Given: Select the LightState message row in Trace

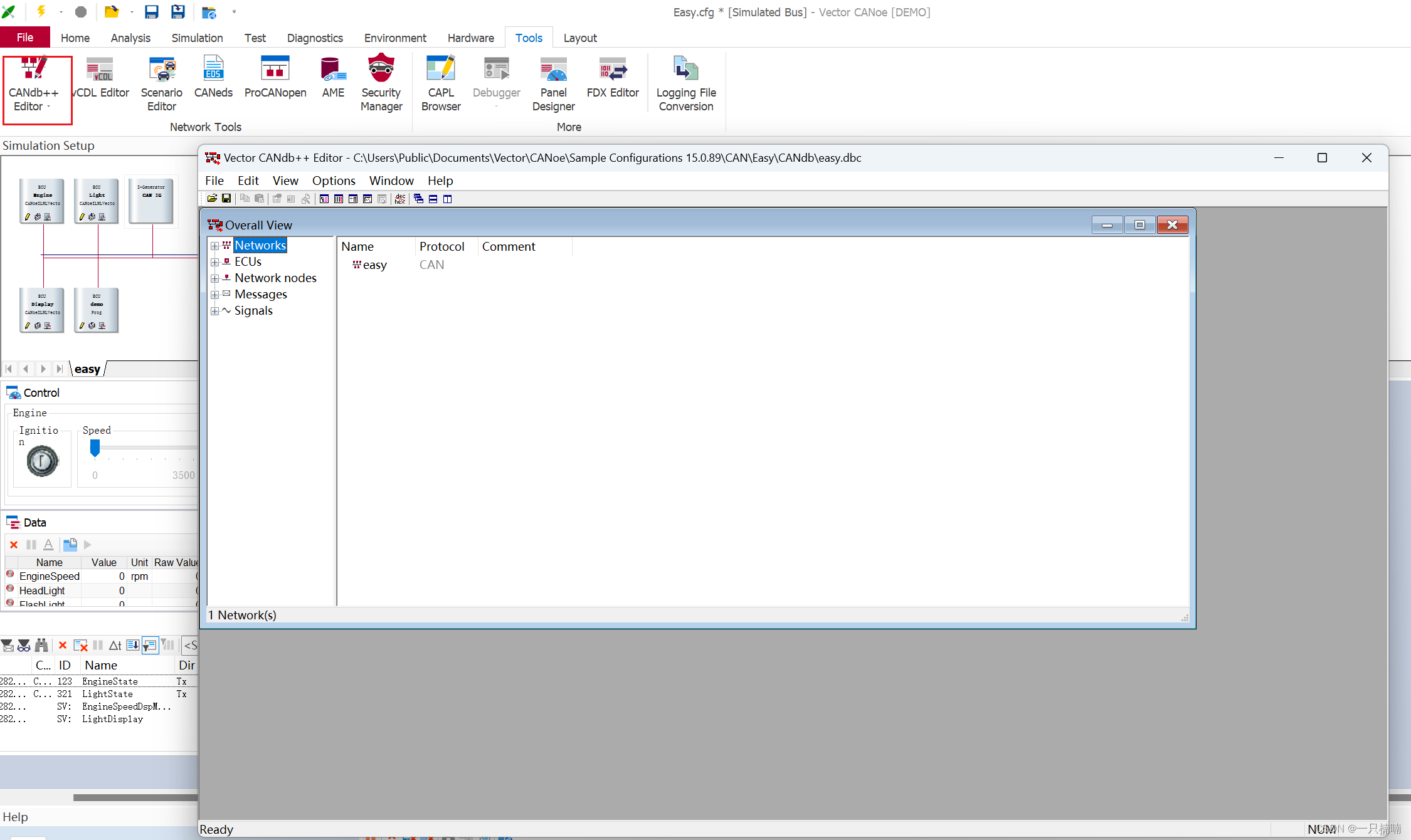Looking at the screenshot, I should pos(99,694).
